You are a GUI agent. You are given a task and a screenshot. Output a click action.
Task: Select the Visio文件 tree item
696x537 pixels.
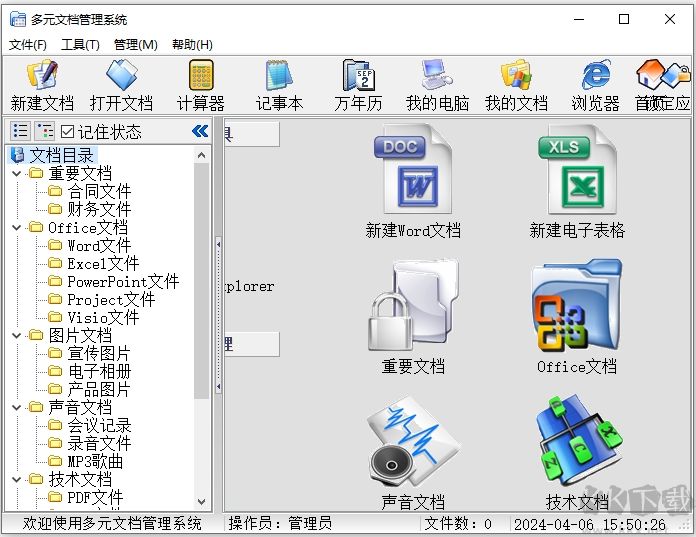click(103, 317)
